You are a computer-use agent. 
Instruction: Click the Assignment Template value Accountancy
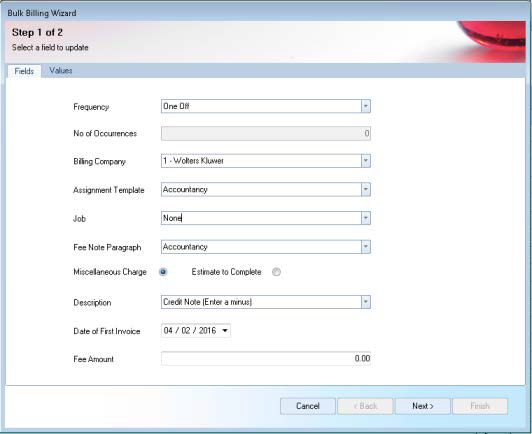pos(185,190)
